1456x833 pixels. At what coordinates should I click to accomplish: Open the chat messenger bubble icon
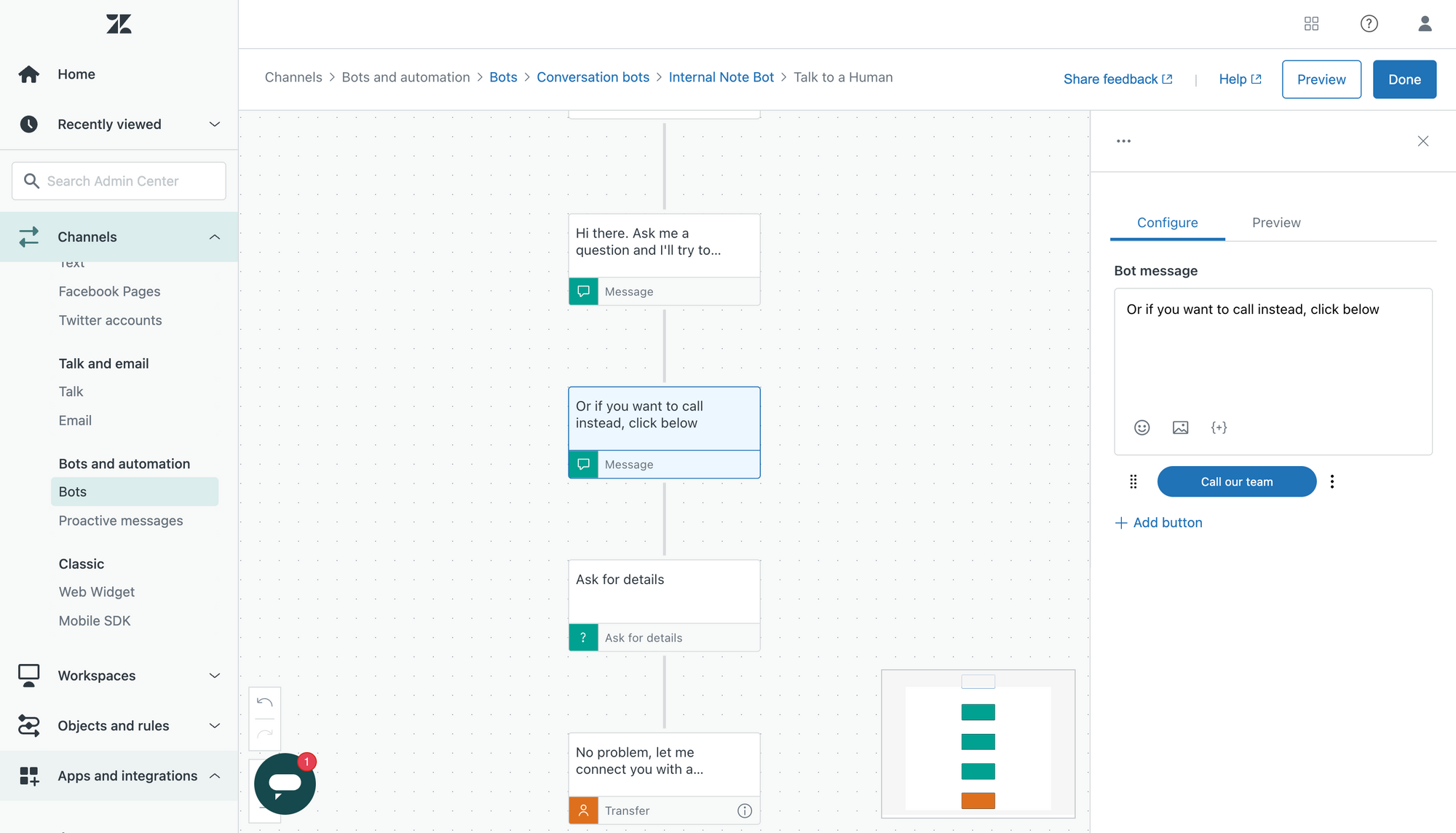pyautogui.click(x=285, y=783)
